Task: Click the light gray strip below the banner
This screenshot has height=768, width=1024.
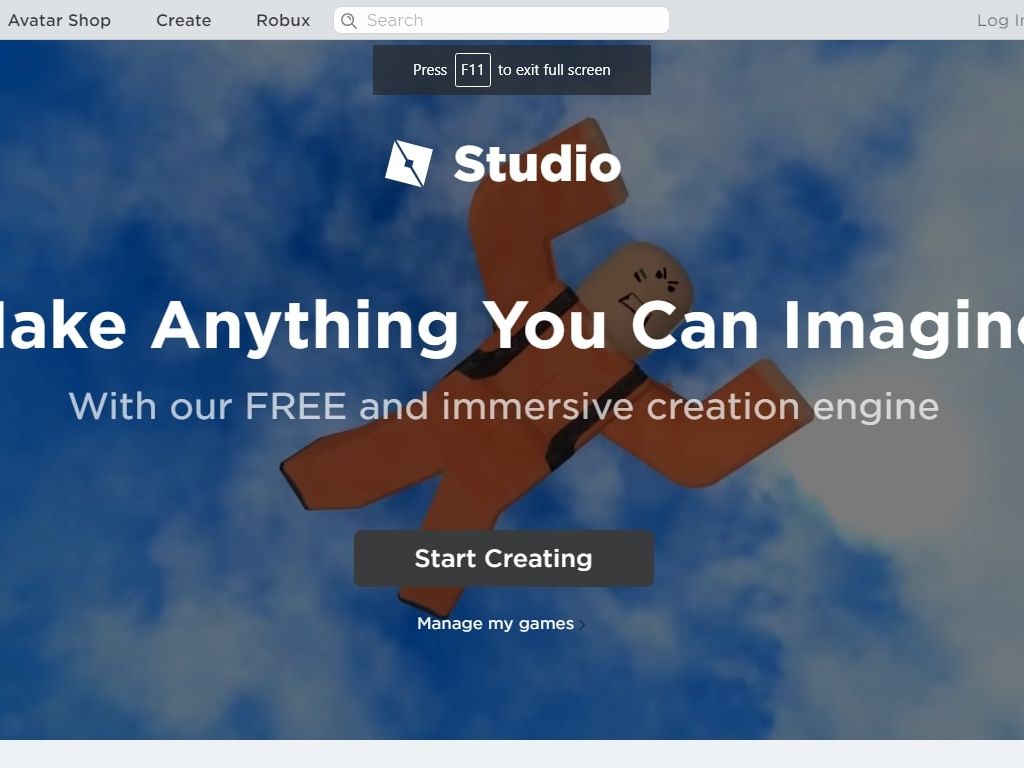Action: tap(512, 754)
